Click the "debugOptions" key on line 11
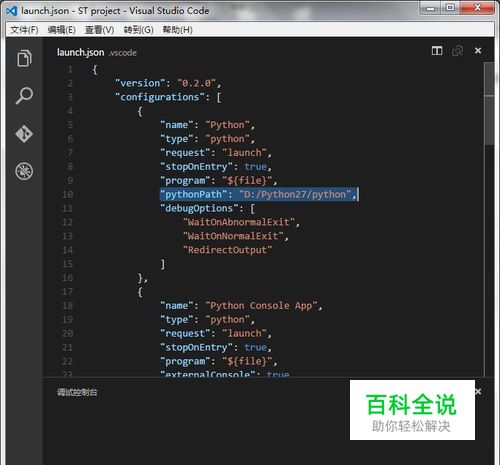500x465 pixels. pos(199,208)
